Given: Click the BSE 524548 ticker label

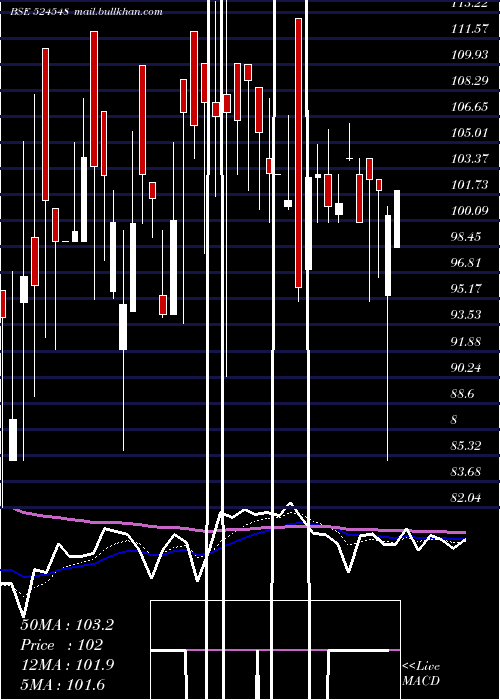Looking at the screenshot, I should (x=39, y=12).
